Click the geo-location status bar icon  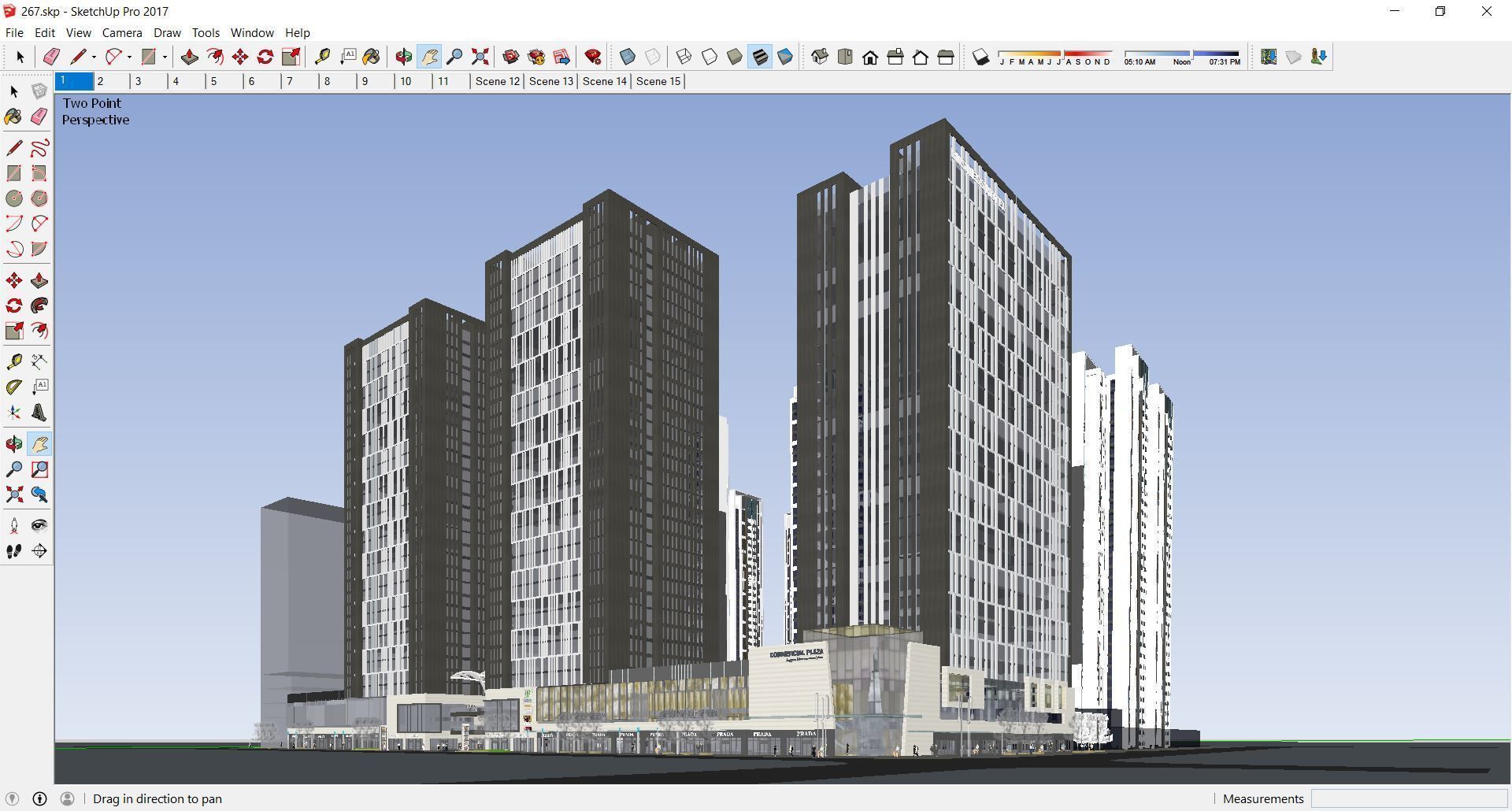click(12, 798)
